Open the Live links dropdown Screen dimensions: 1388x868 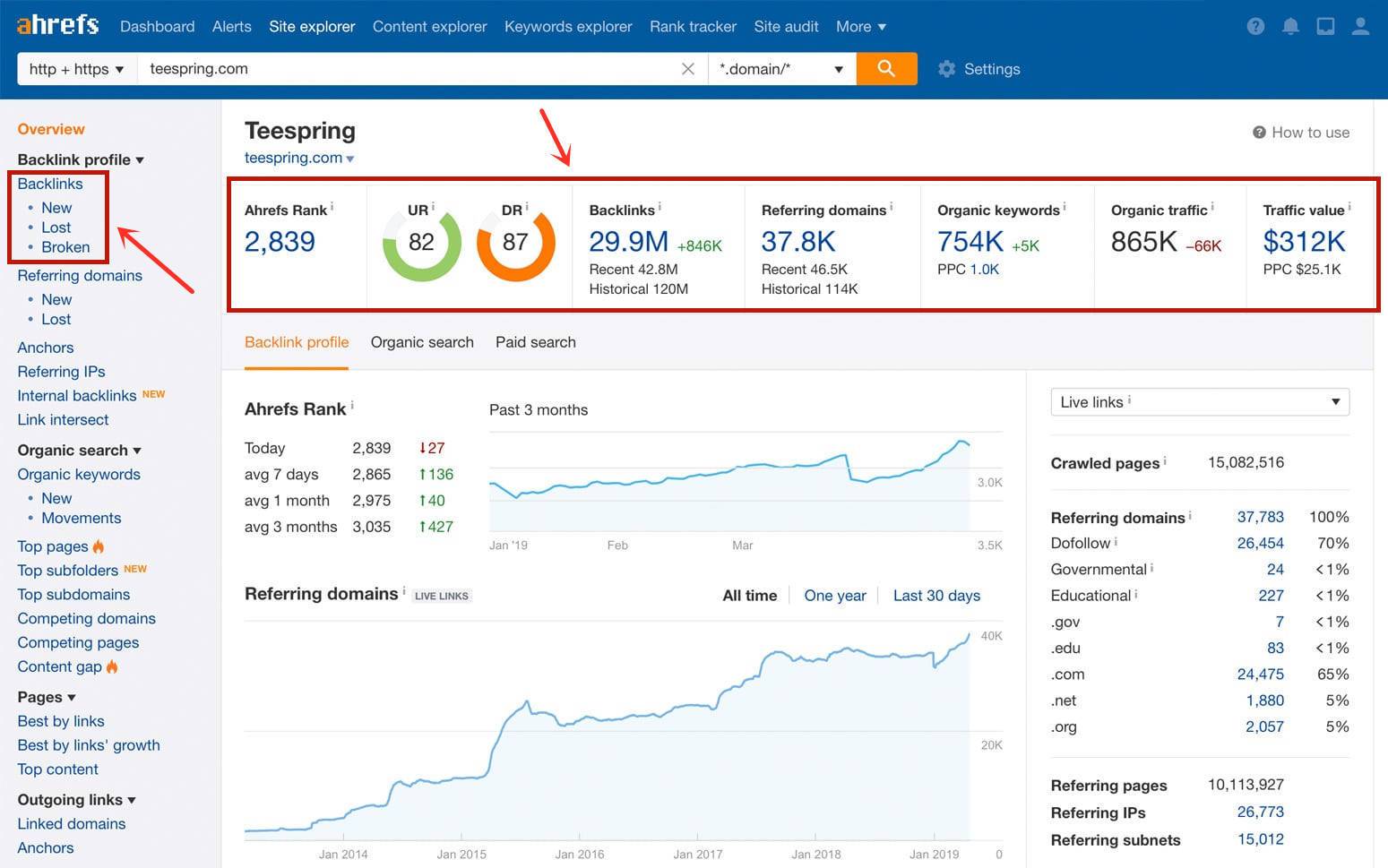click(x=1200, y=402)
